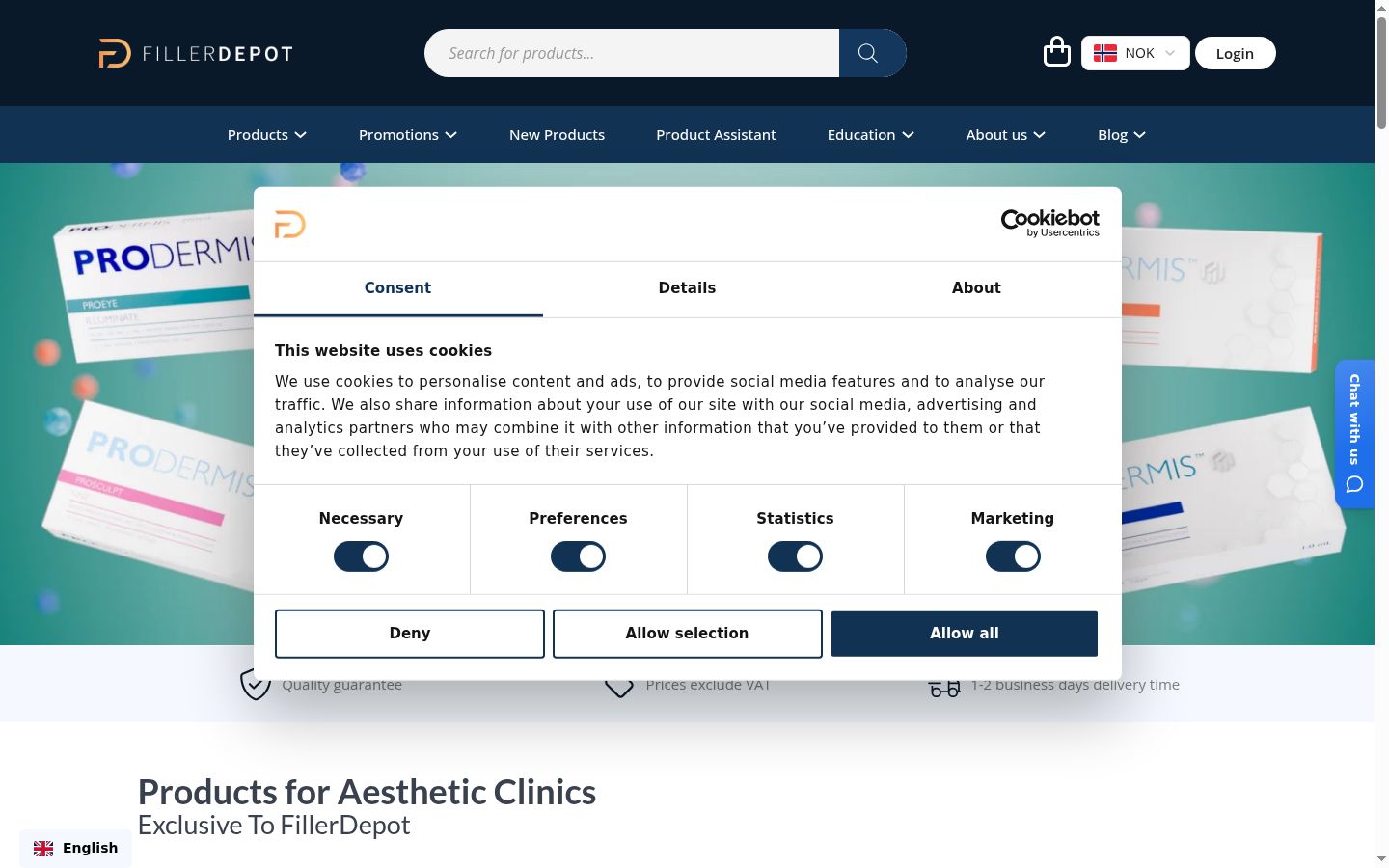Image resolution: width=1389 pixels, height=868 pixels.
Task: Click the Quality guarantee shield icon
Action: 256,684
